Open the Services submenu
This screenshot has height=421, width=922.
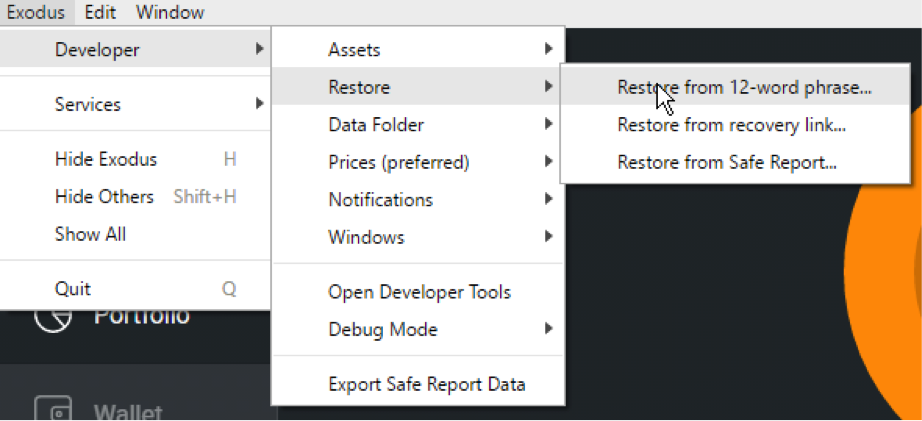coord(135,105)
